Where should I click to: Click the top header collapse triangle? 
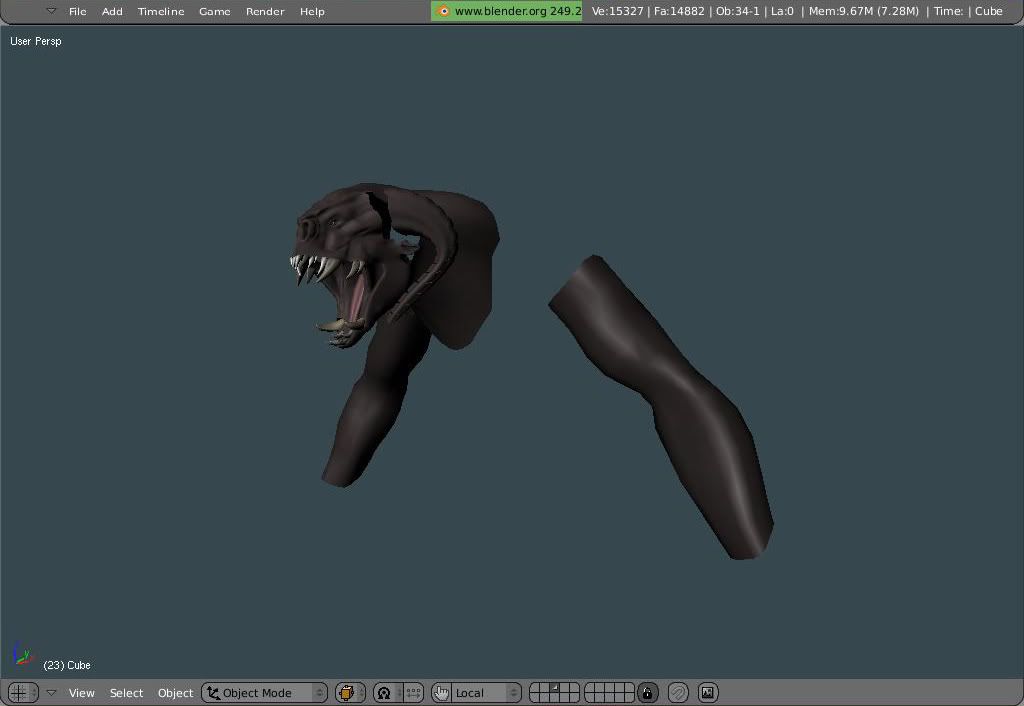(51, 11)
